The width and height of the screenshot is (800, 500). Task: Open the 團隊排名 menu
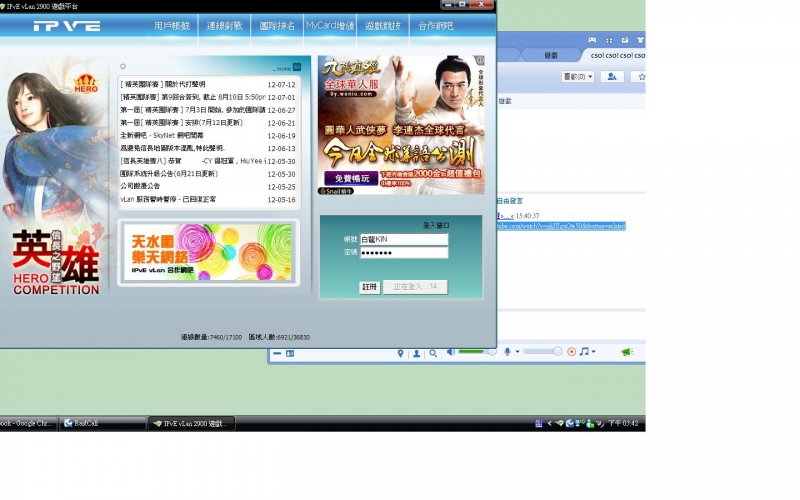coord(277,26)
